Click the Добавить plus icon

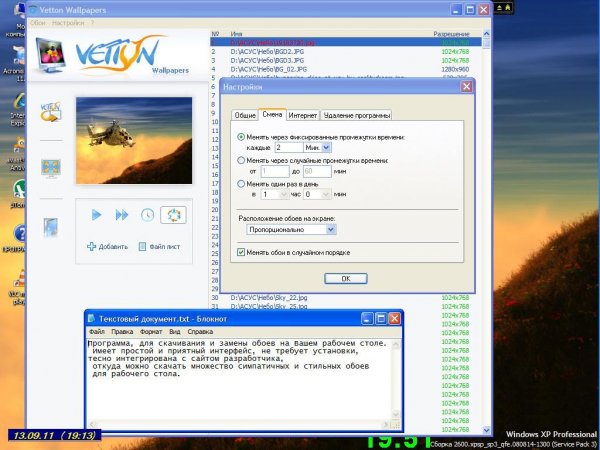click(92, 246)
